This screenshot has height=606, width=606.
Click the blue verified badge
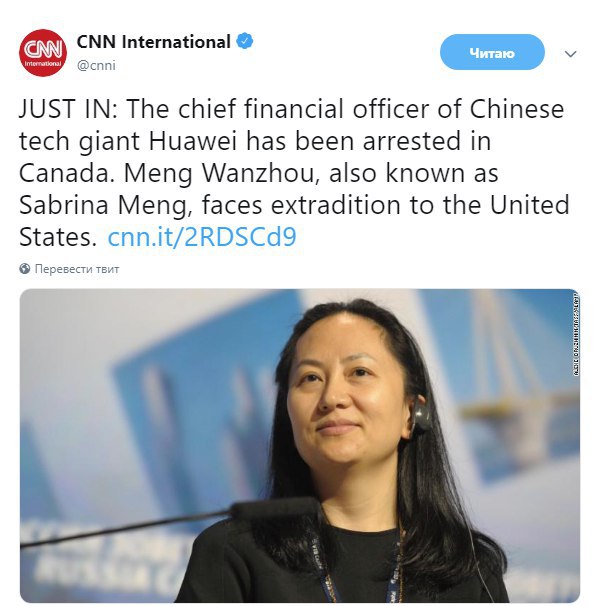point(245,41)
